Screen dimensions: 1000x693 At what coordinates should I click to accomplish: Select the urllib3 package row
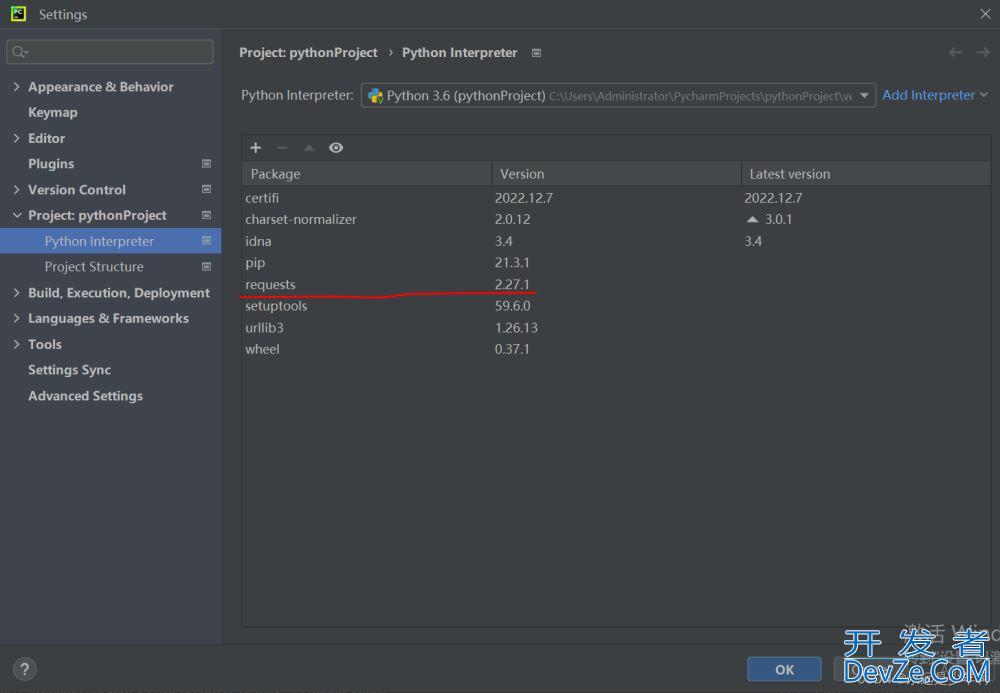point(616,328)
